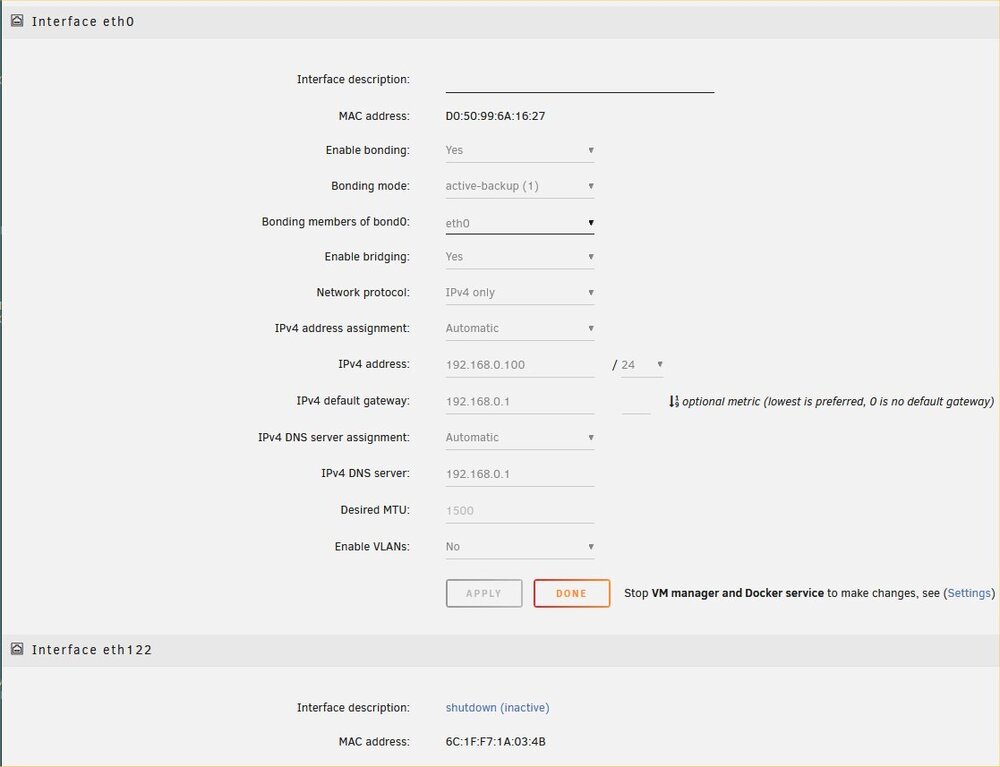Click the Bonding members of bond0 label
This screenshot has width=1000, height=767.
[x=336, y=222]
